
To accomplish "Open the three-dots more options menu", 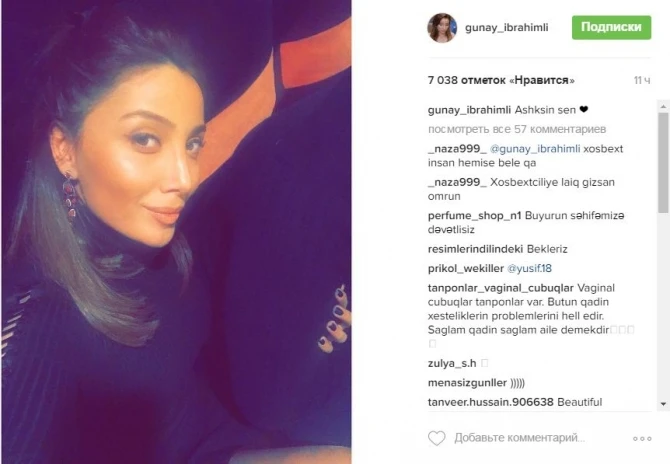I will [642, 439].
